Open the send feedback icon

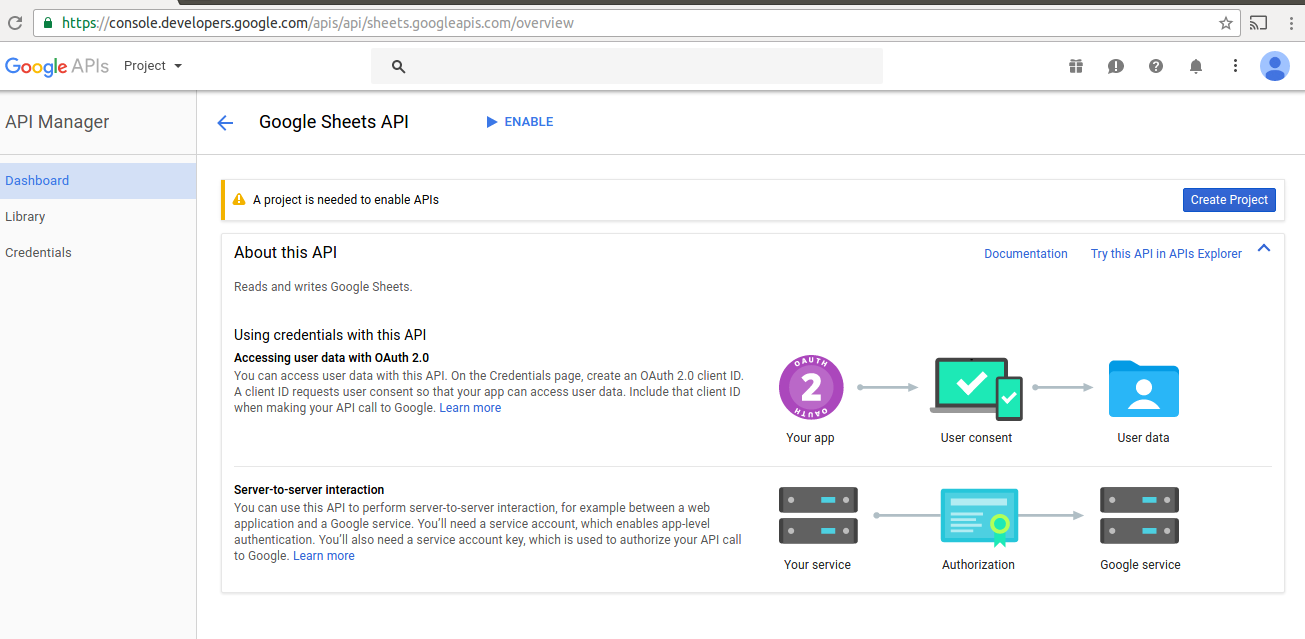(x=1116, y=66)
